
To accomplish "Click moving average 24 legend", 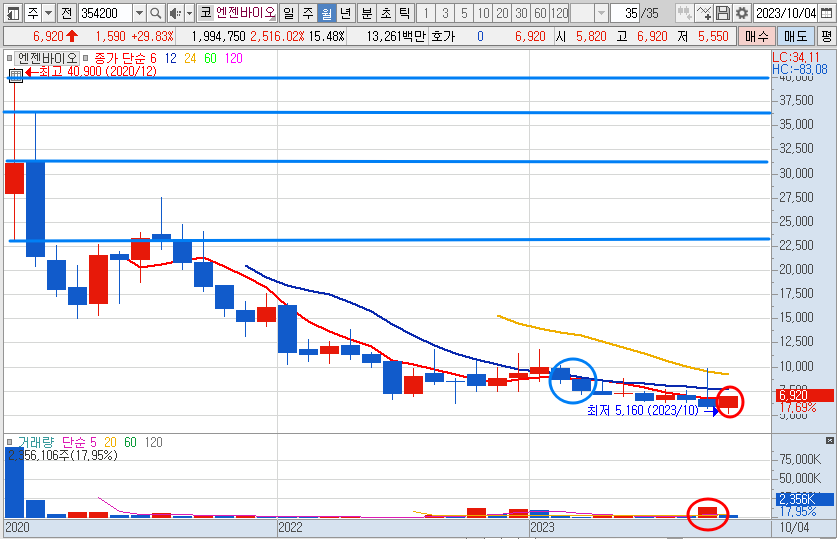I will pos(190,58).
